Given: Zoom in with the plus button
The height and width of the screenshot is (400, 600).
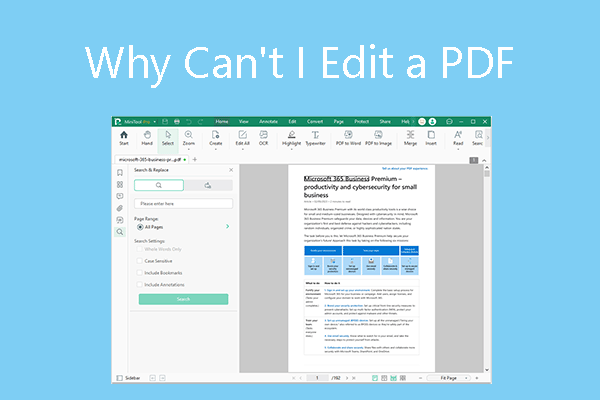Looking at the screenshot, I should pos(477,378).
